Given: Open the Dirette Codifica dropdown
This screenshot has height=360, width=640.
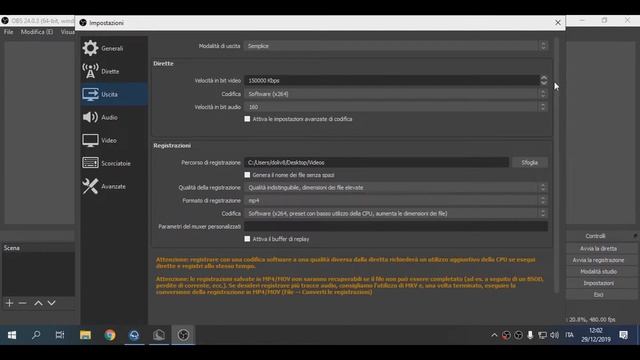Looking at the screenshot, I should pyautogui.click(x=396, y=94).
